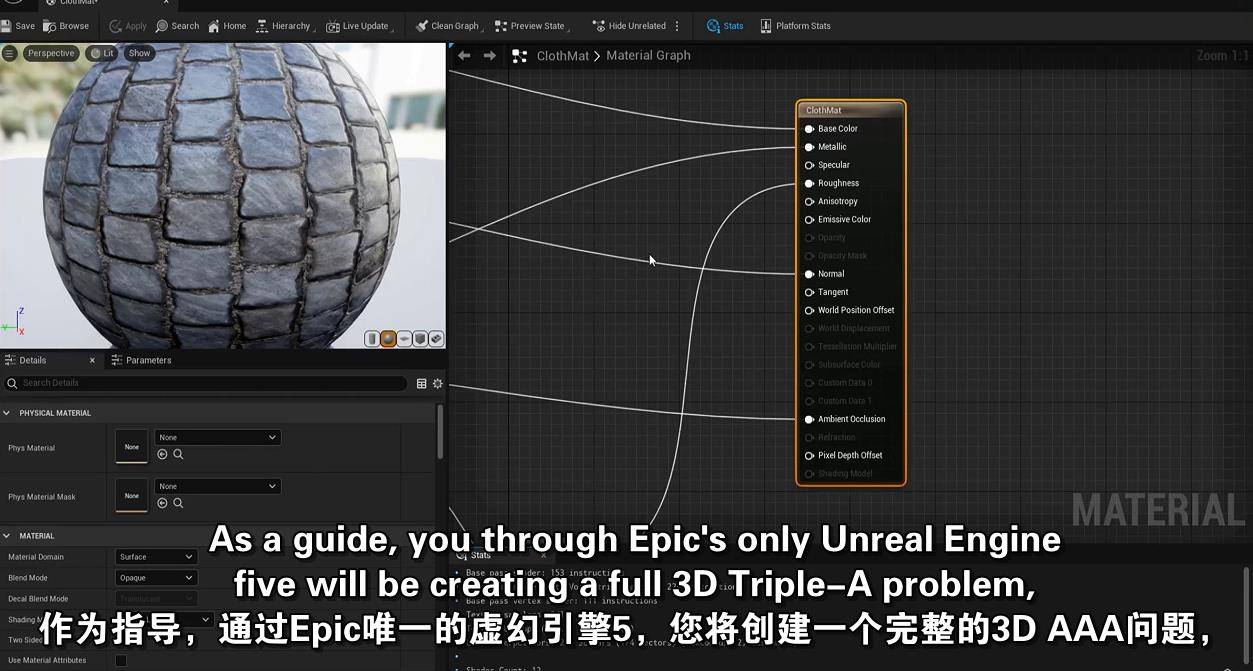Open Details settings gear

click(437, 383)
